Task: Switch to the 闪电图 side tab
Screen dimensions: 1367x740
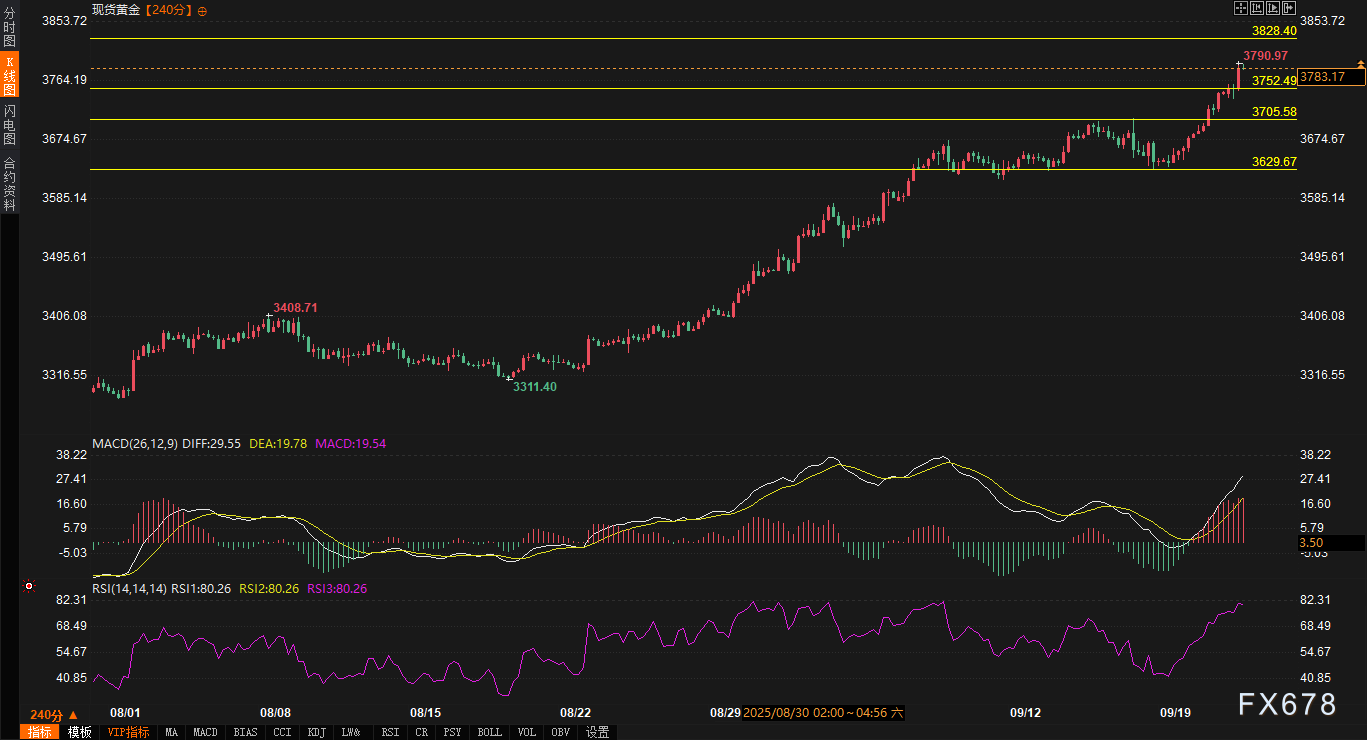Action: click(9, 125)
